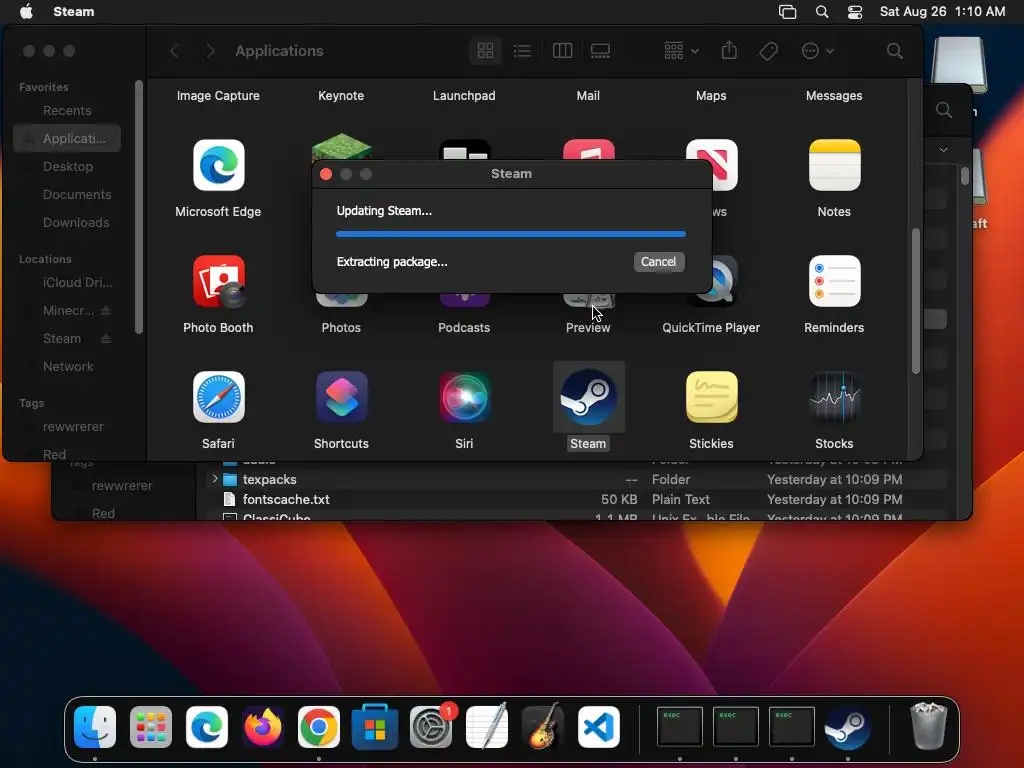Open the drive icon on the desktop
The image size is (1024, 768).
tap(959, 65)
